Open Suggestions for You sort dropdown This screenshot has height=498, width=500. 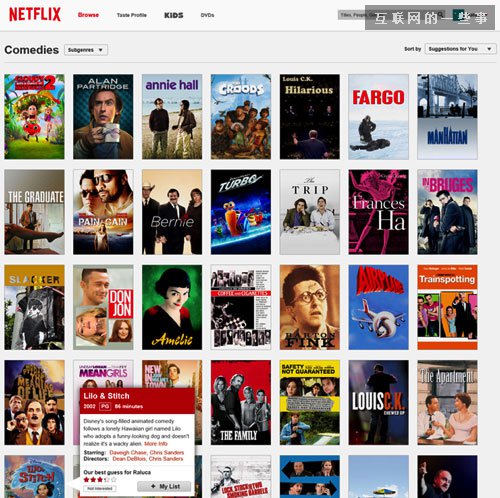click(x=460, y=49)
